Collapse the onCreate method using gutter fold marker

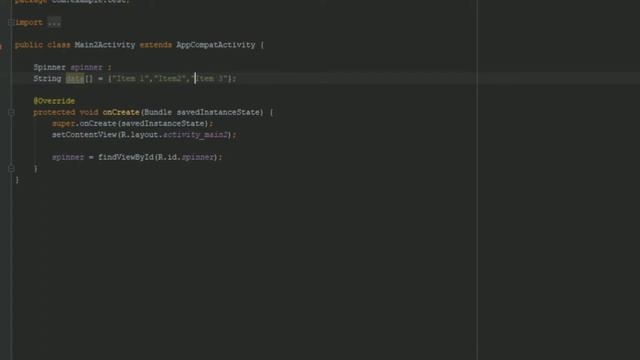click(11, 112)
